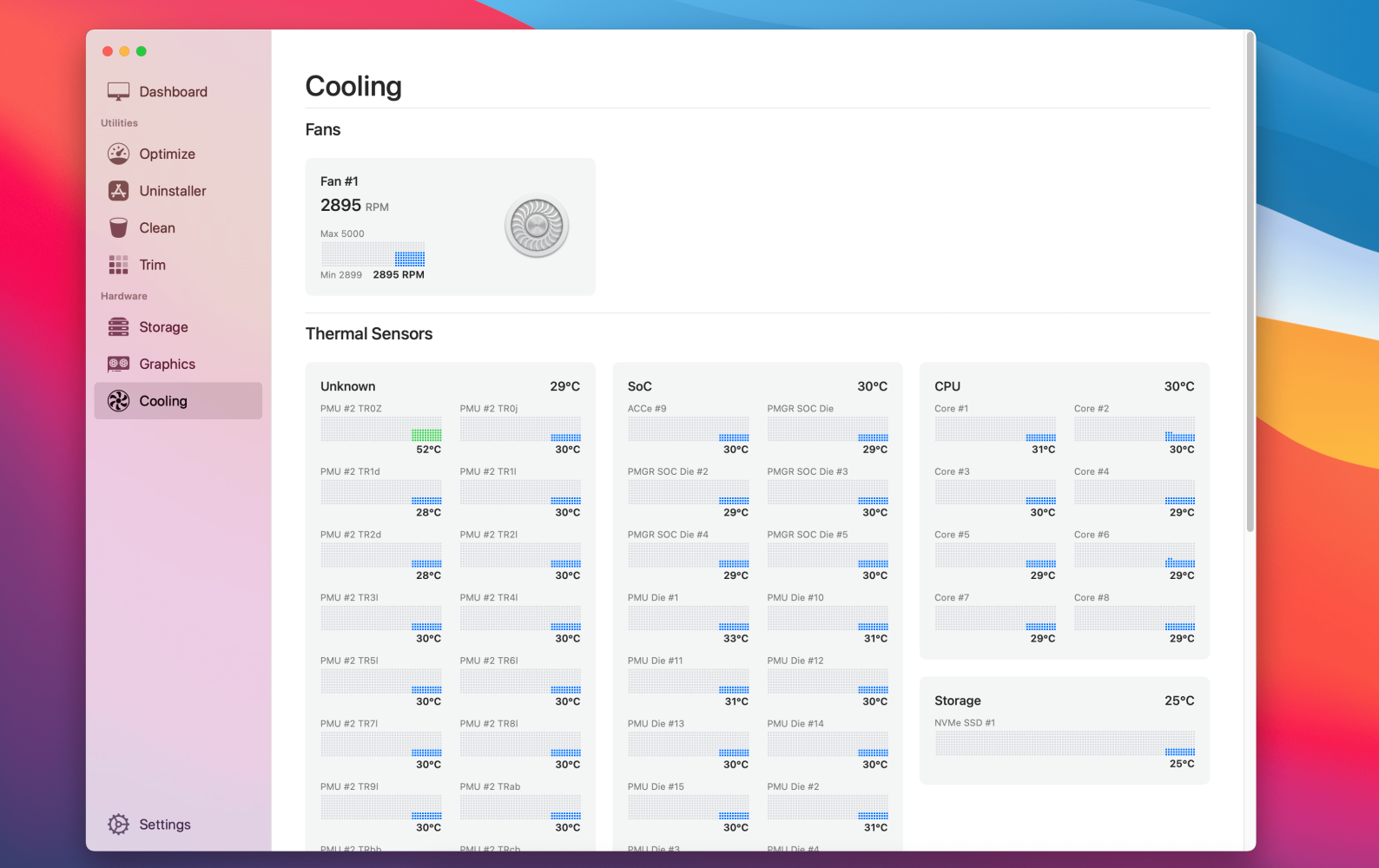This screenshot has height=868, width=1379.
Task: Click the NVMe SSD #1 temperature bar
Action: pyautogui.click(x=1065, y=744)
